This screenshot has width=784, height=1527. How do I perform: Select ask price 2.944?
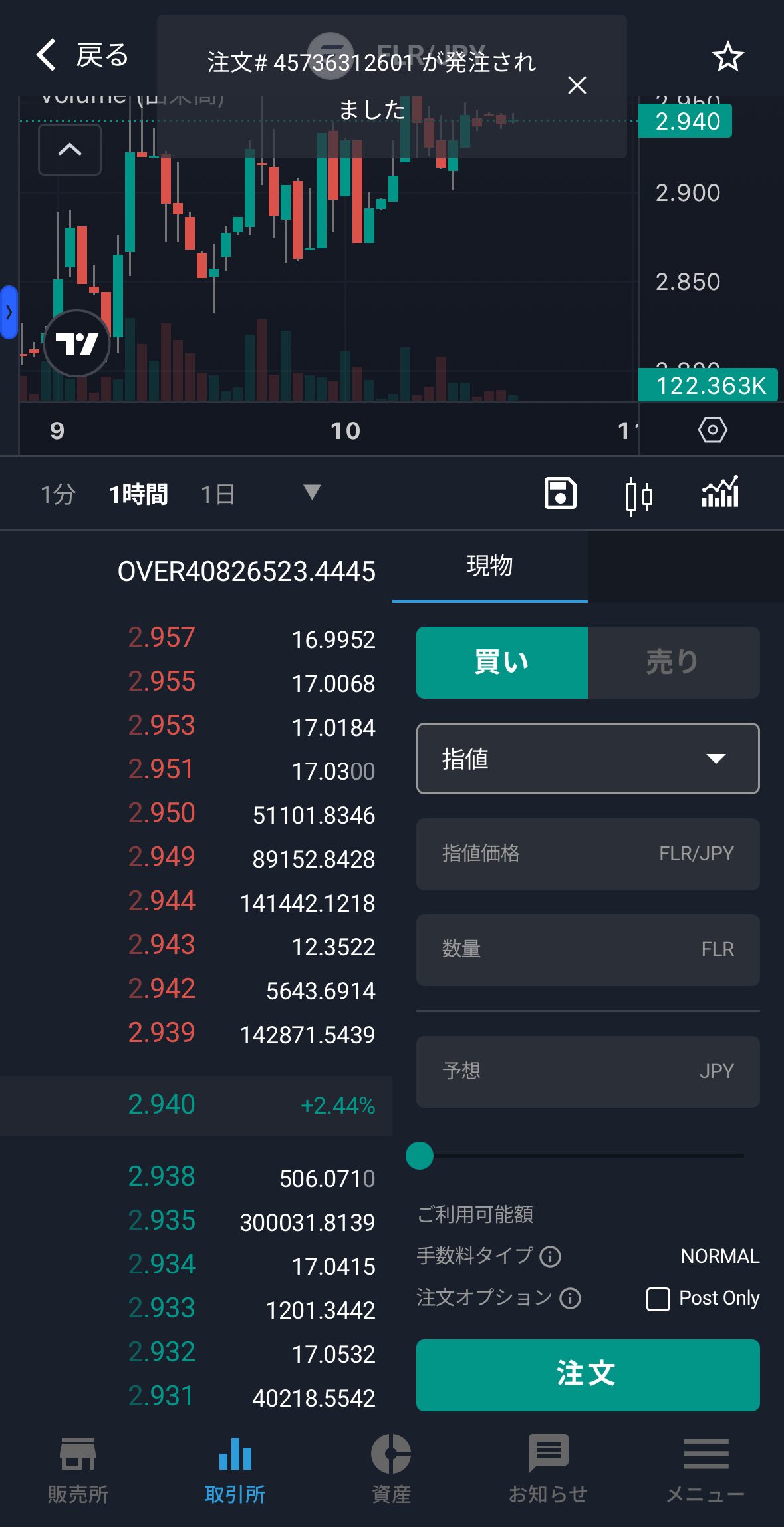click(x=162, y=901)
